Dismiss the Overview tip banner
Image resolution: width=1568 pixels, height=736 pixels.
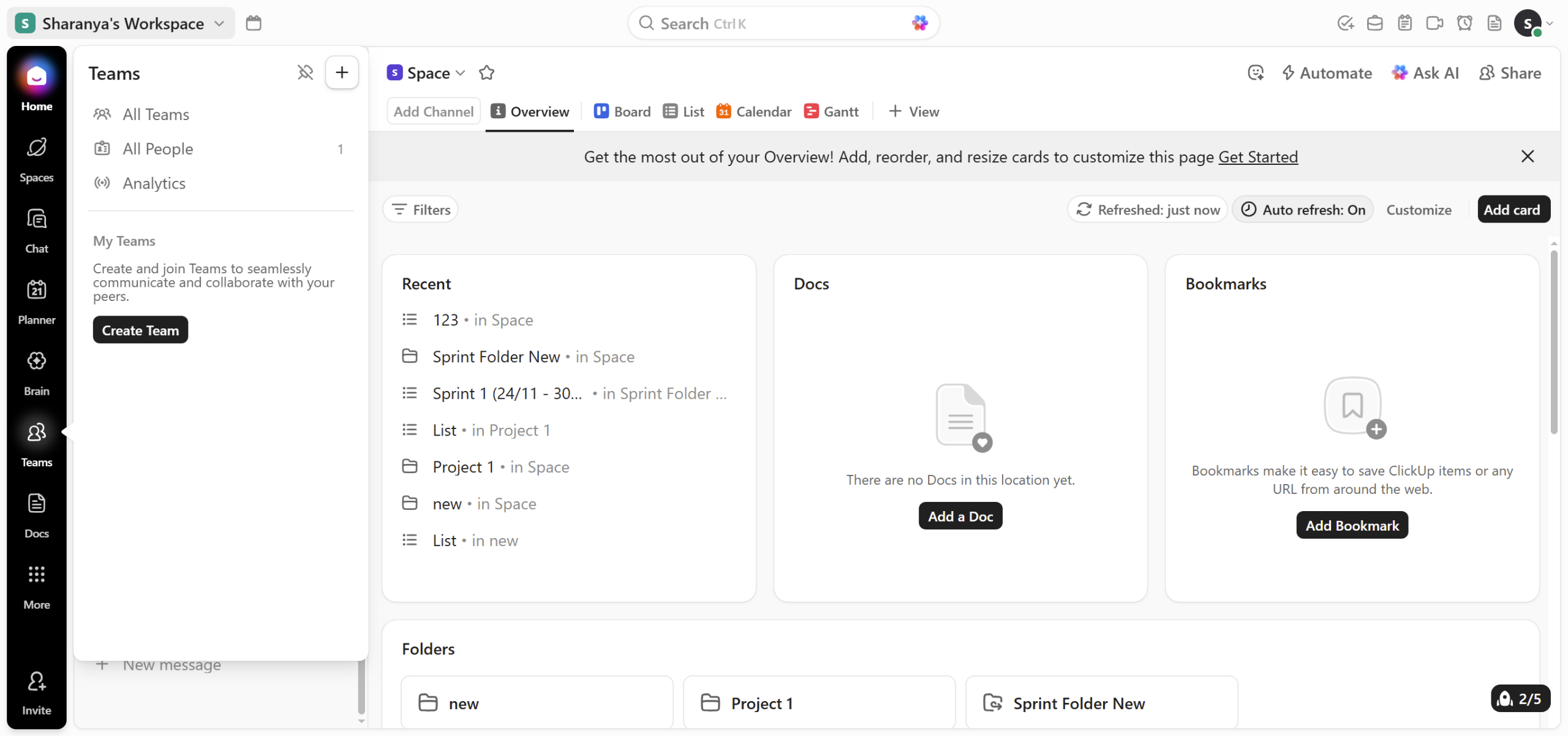pyautogui.click(x=1527, y=157)
